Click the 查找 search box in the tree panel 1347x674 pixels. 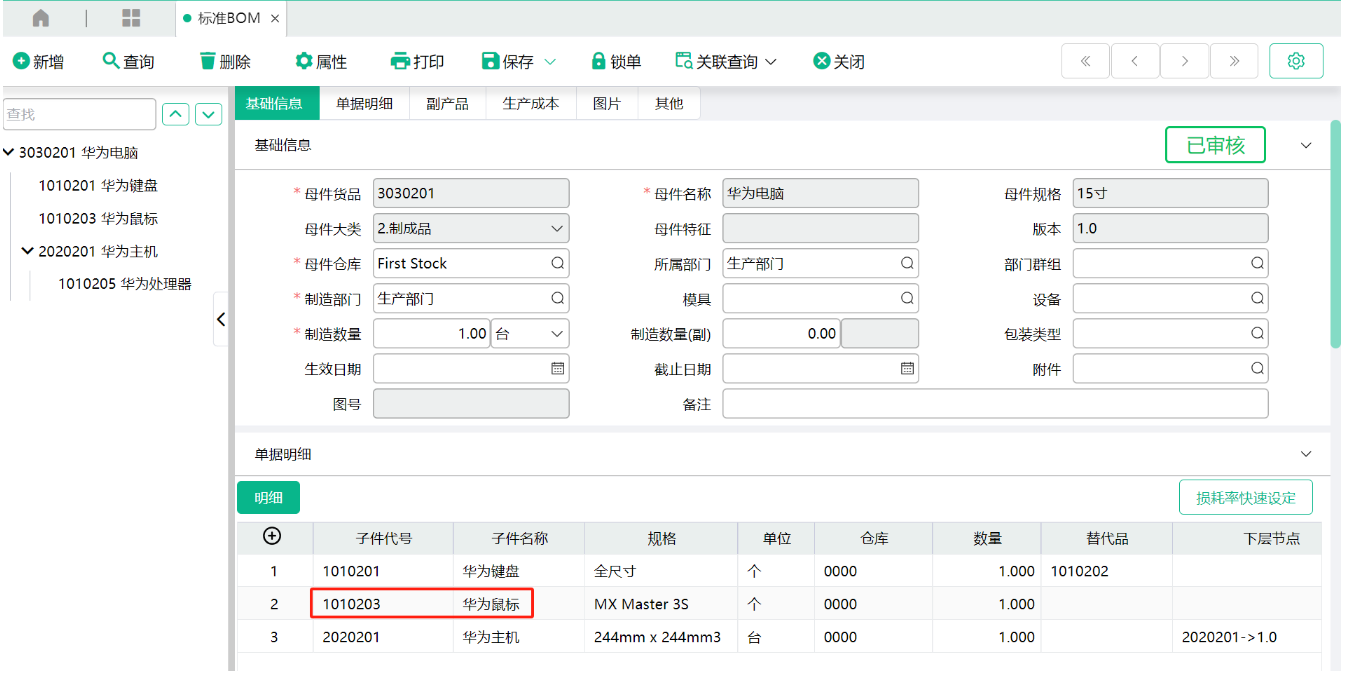coord(80,114)
